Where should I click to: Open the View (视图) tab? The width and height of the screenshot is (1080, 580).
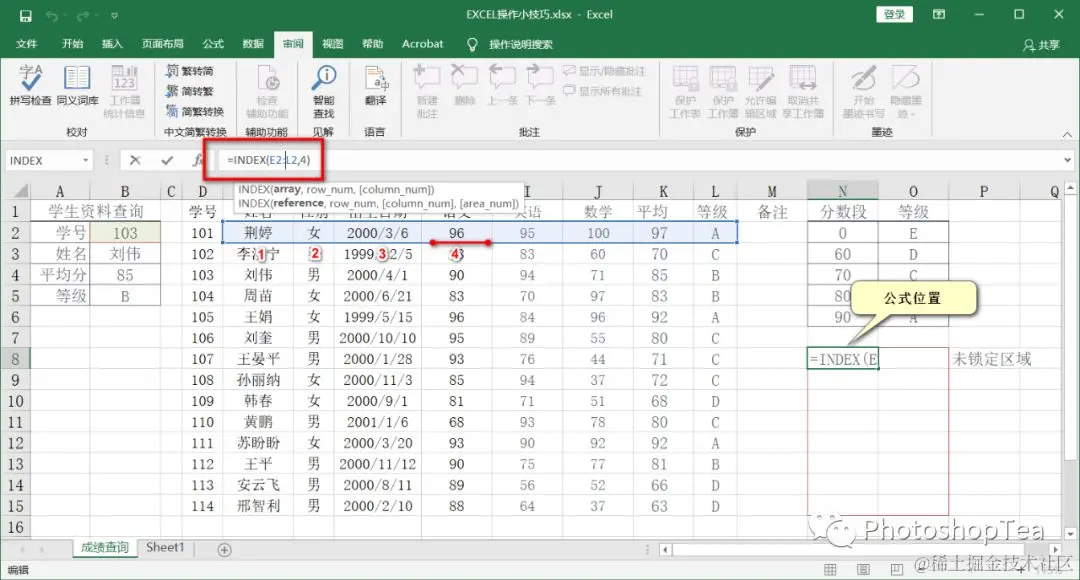click(333, 43)
